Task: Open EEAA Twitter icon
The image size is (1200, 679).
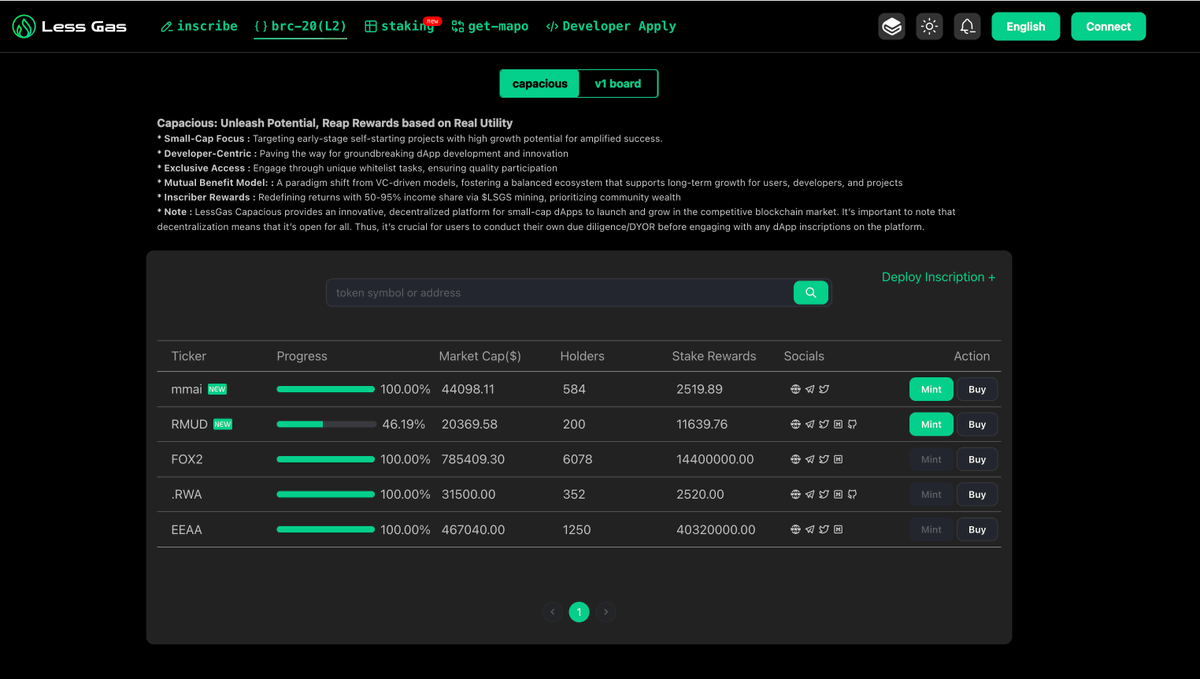Action: click(x=824, y=529)
